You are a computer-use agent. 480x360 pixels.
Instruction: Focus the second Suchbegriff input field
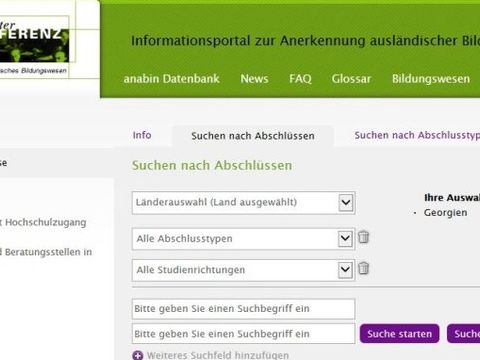coord(243,334)
